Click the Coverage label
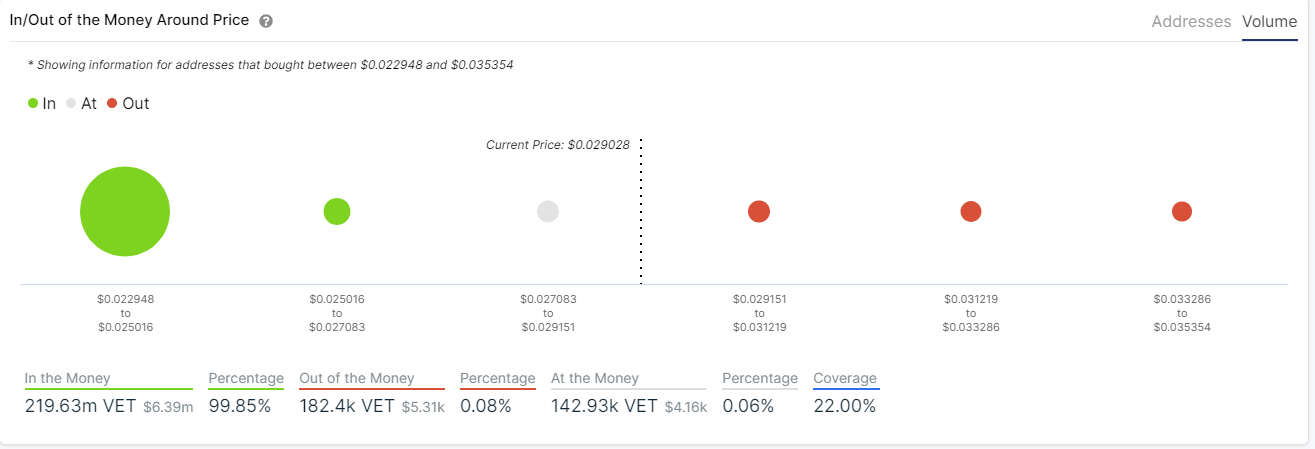 (845, 378)
